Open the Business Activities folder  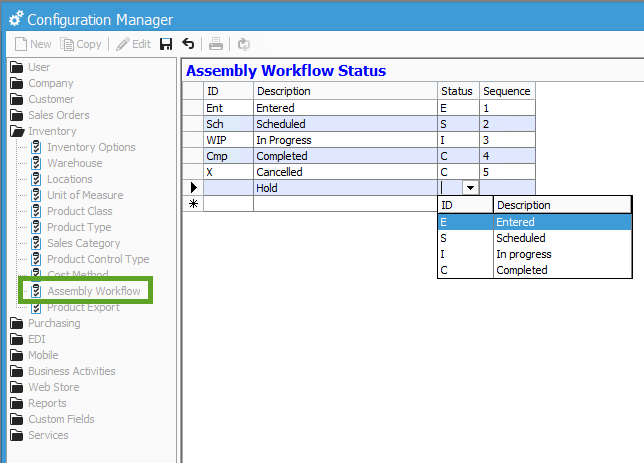tap(63, 371)
